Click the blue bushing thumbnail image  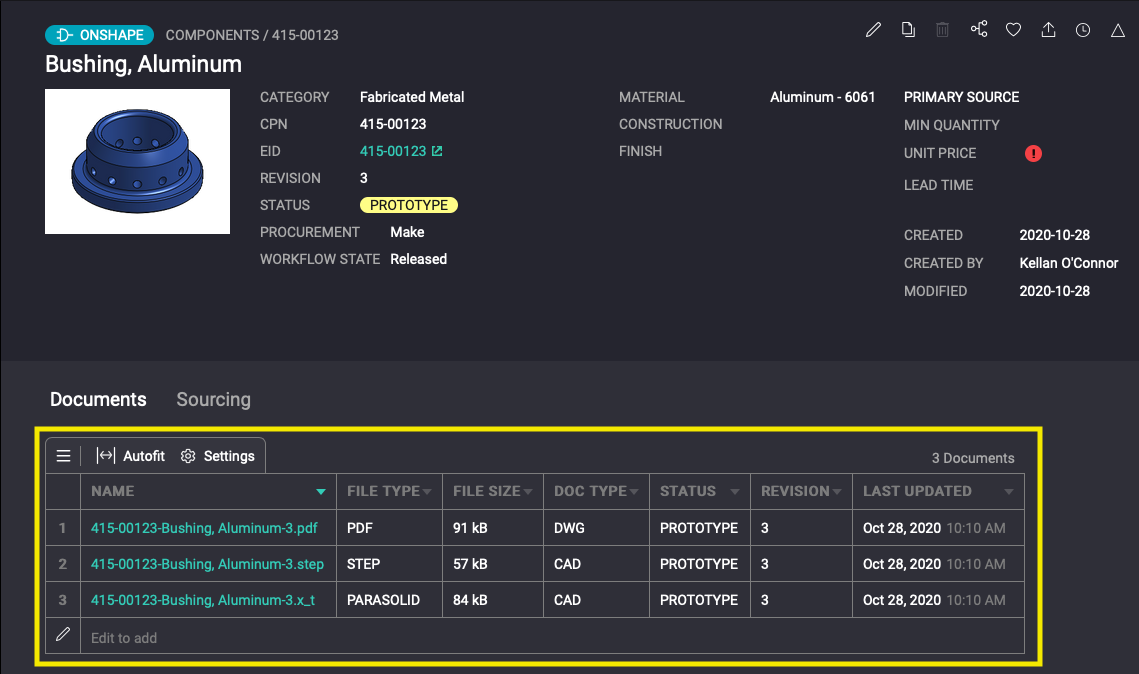tap(137, 162)
